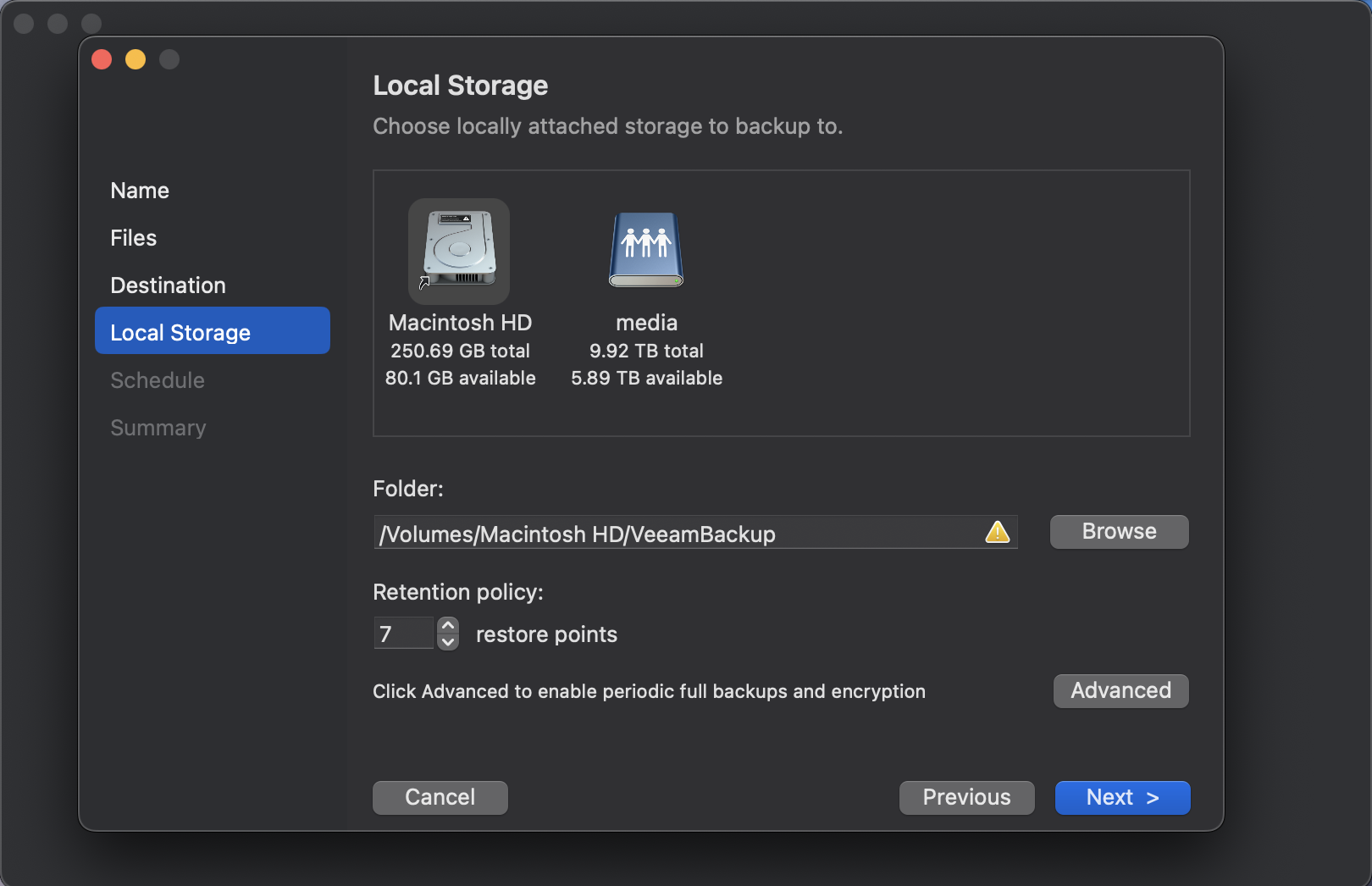Proceed with the Next button

tap(1122, 798)
